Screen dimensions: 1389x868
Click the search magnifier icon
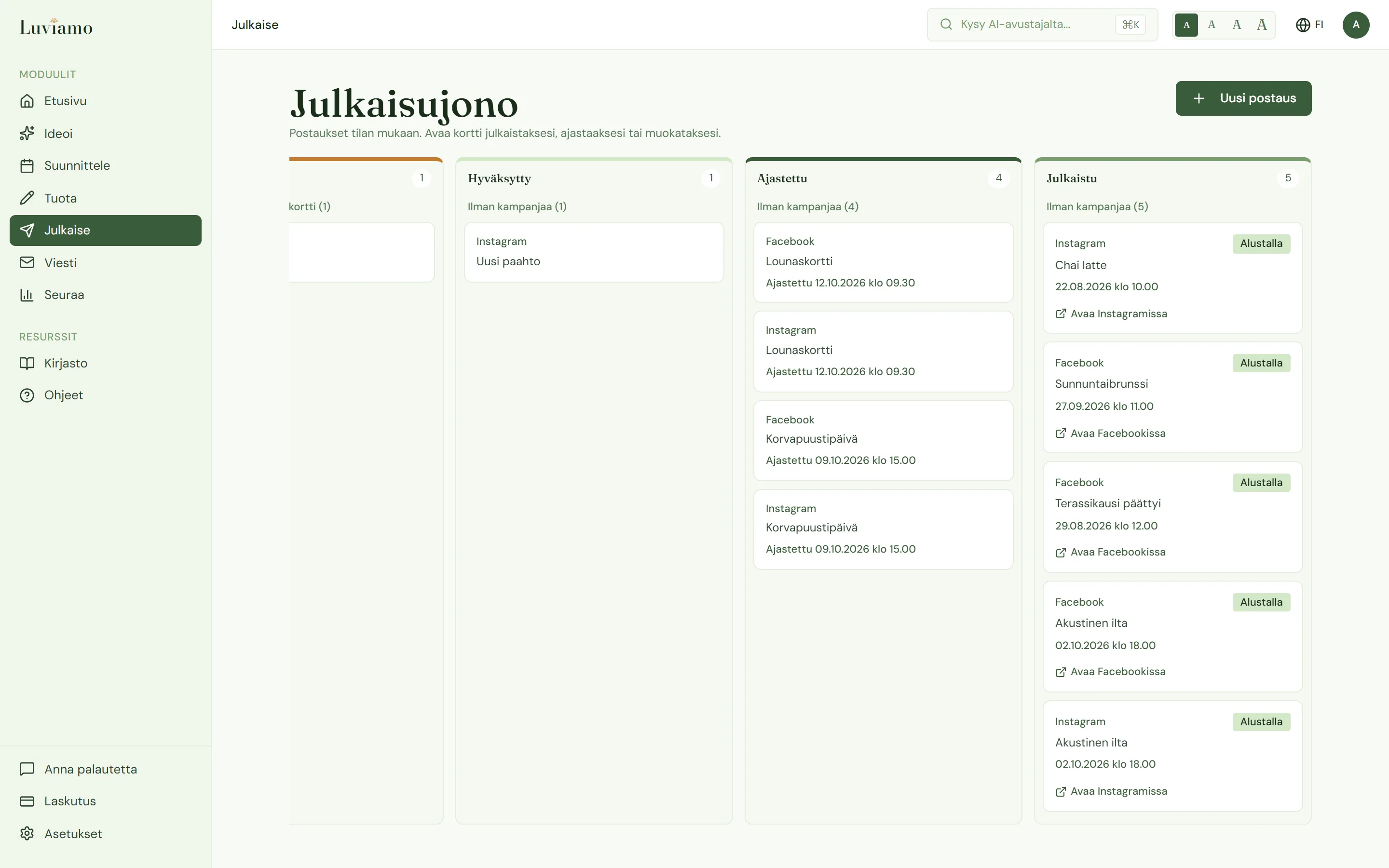[x=946, y=24]
